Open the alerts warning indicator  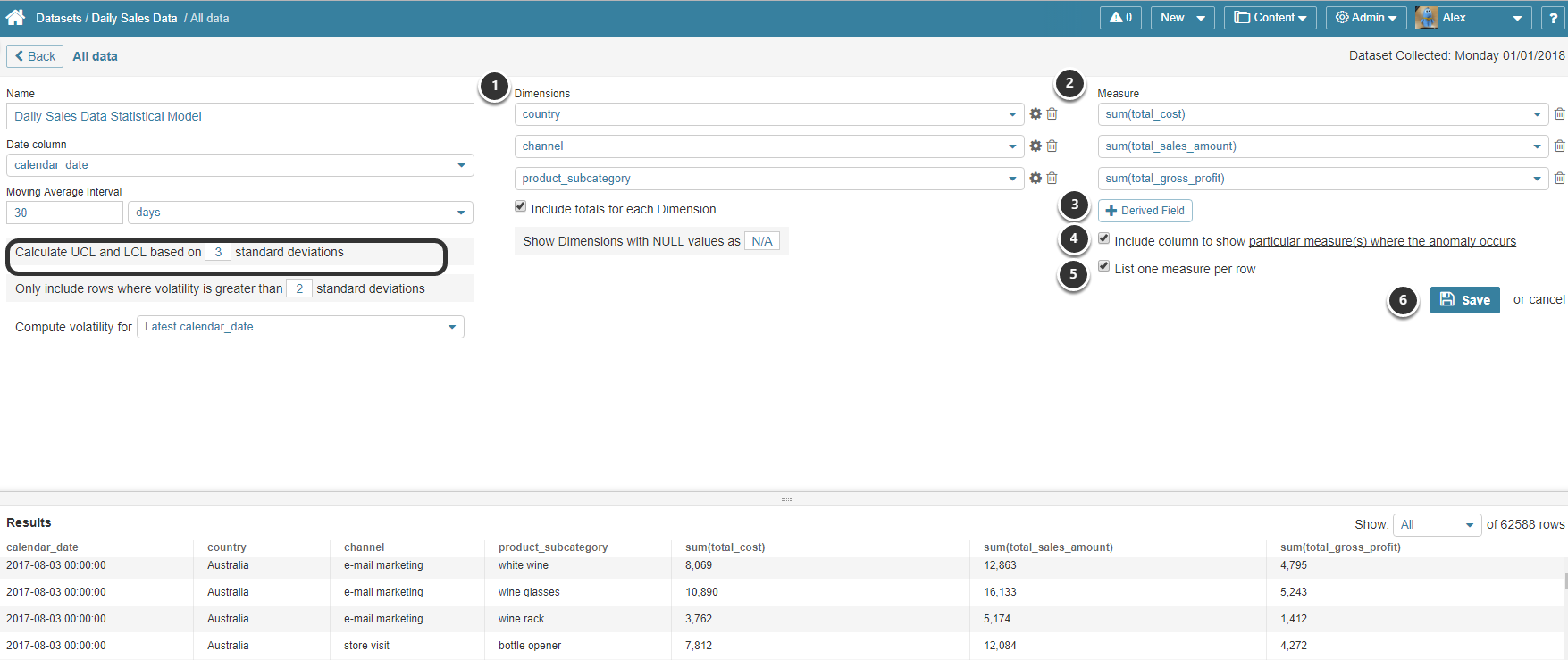1120,18
